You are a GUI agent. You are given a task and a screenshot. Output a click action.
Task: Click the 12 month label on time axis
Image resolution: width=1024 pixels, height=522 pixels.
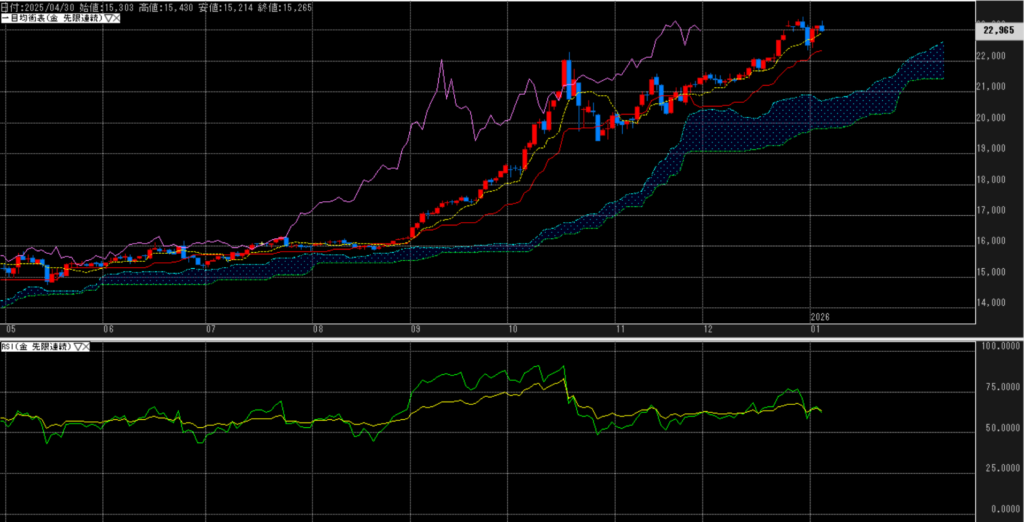tap(708, 328)
